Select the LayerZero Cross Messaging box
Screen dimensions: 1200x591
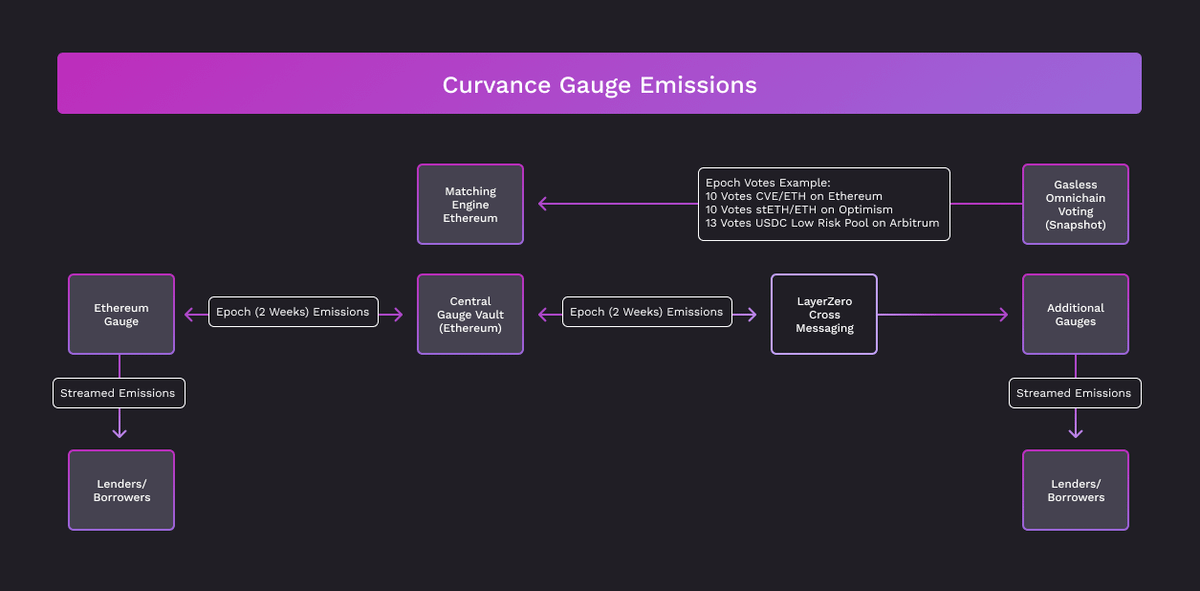coord(824,314)
